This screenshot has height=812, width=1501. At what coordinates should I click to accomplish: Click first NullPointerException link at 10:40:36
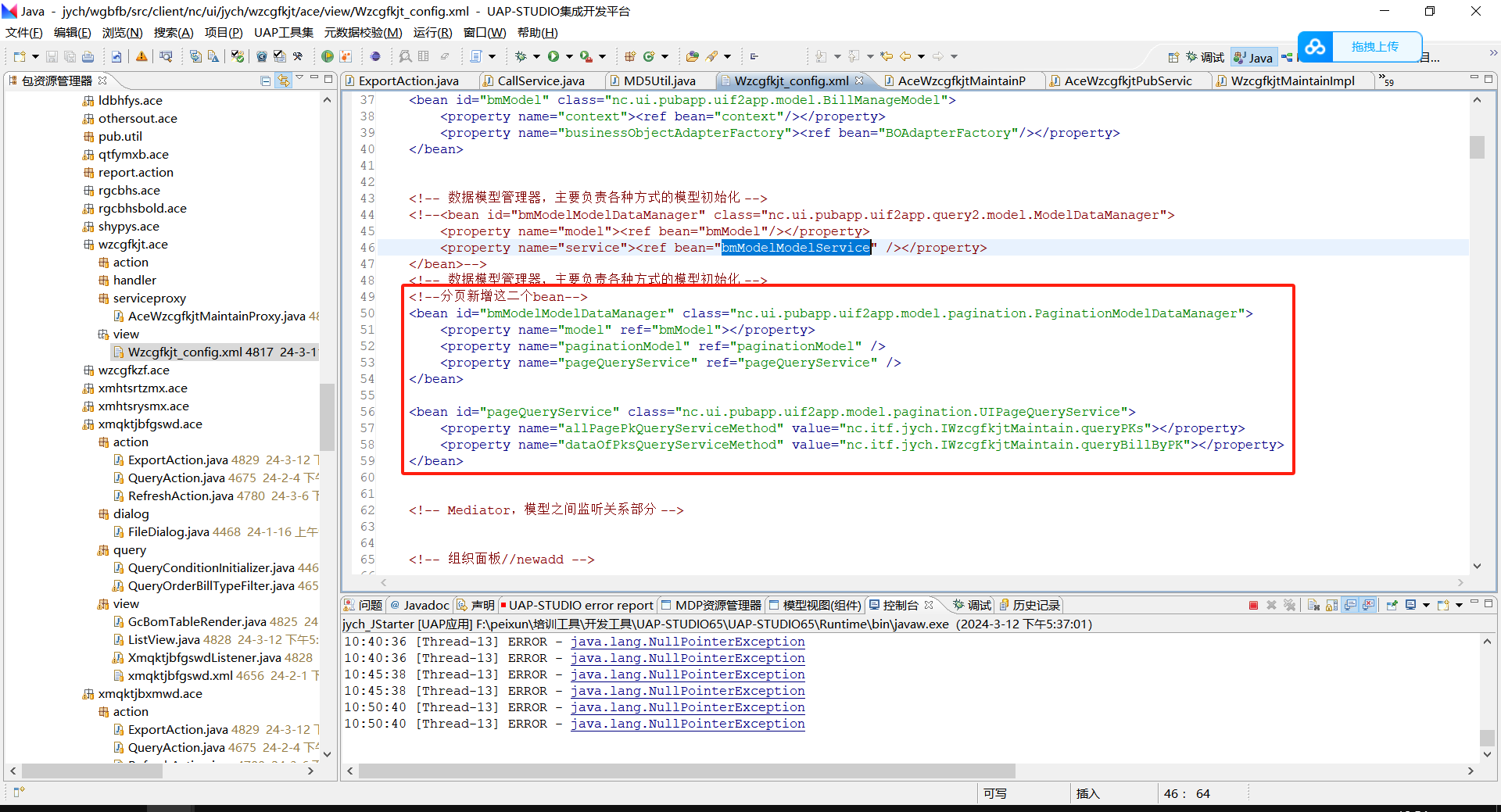tap(687, 642)
